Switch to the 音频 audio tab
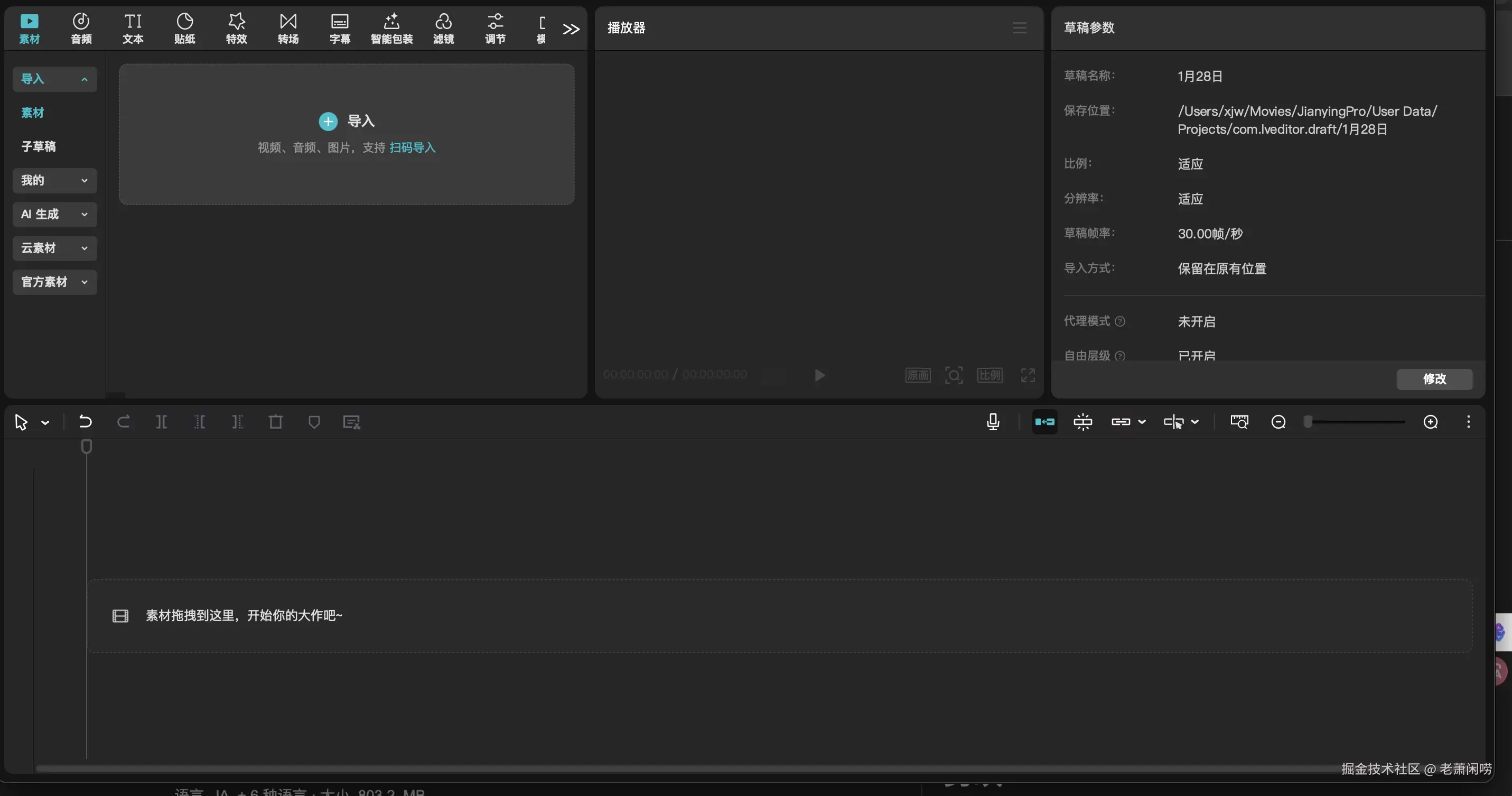1512x796 pixels. tap(81, 28)
